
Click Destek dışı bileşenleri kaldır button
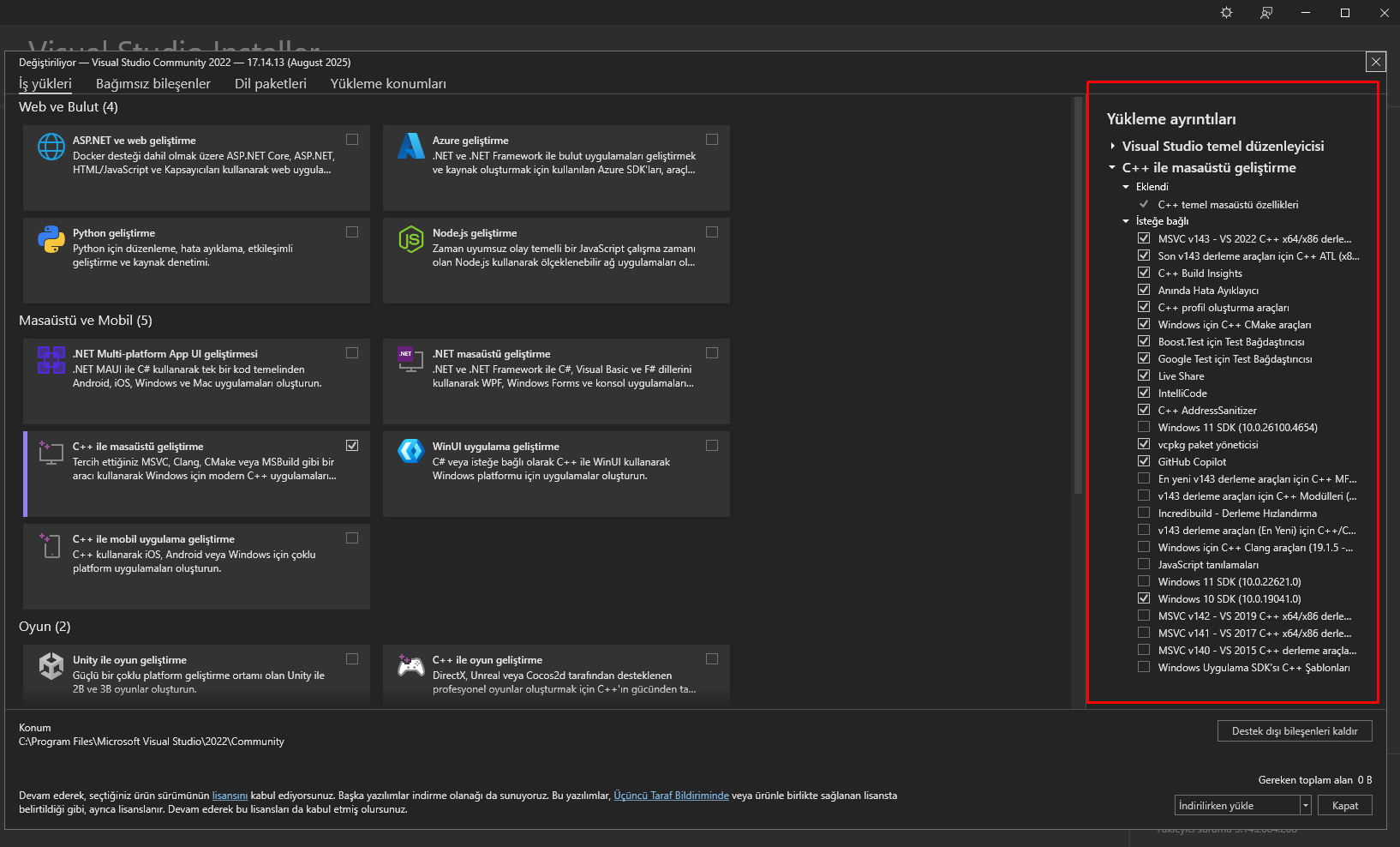pyautogui.click(x=1295, y=731)
